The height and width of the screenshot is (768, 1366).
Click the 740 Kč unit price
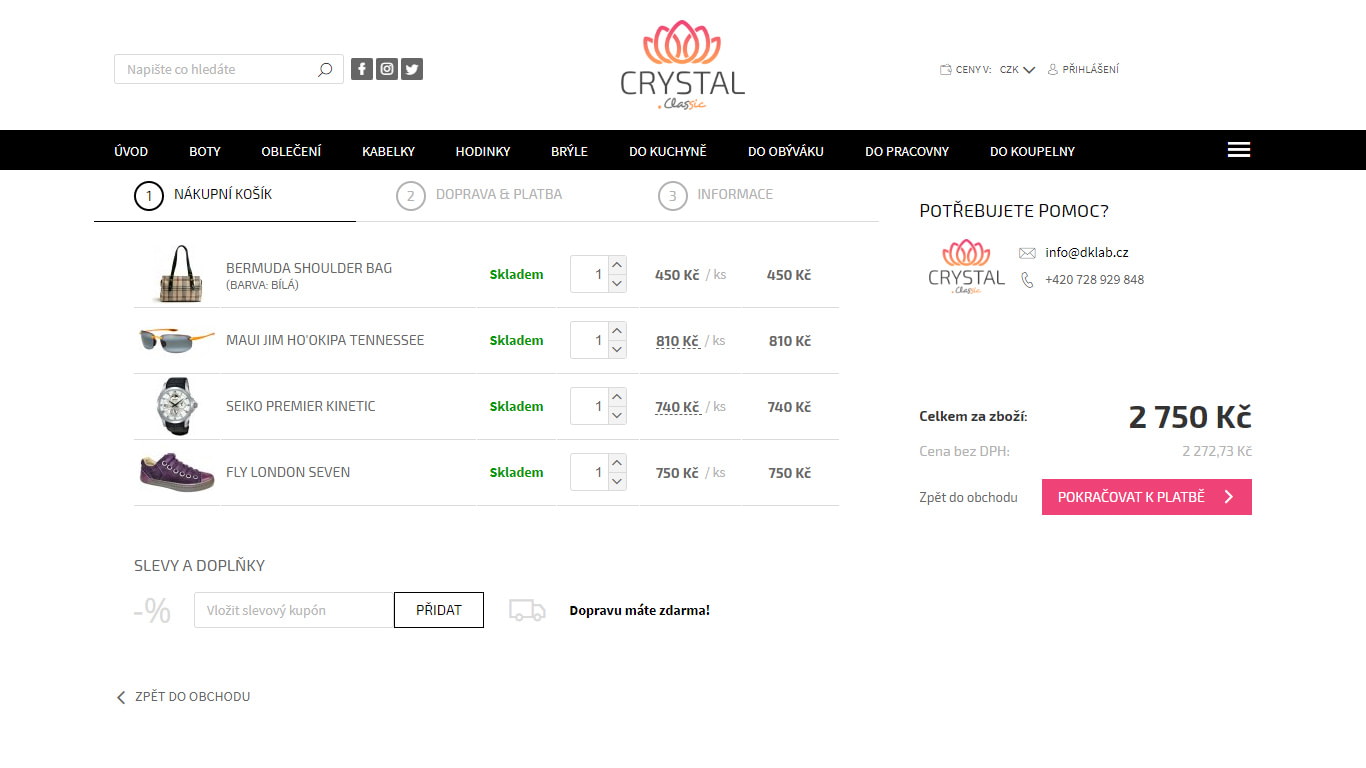(x=677, y=407)
